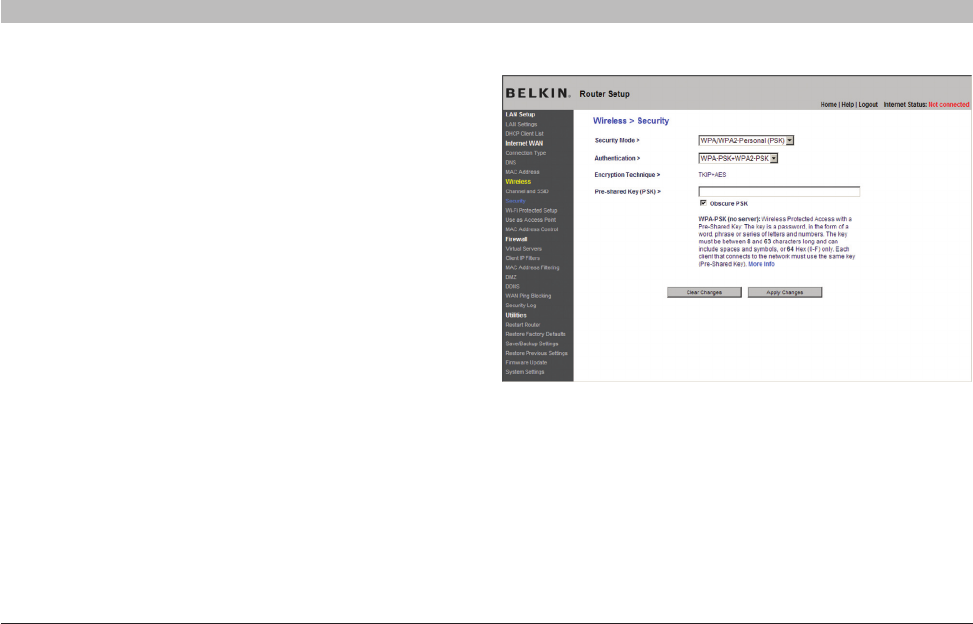
Task: Open MAC Address under Internet WAN
Action: point(522,172)
